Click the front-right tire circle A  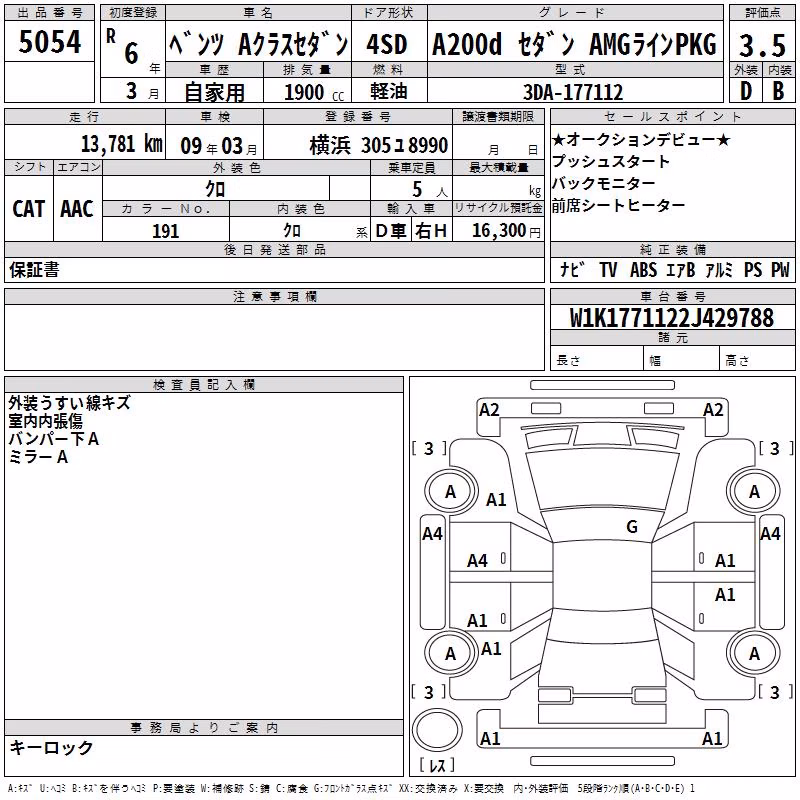754,492
